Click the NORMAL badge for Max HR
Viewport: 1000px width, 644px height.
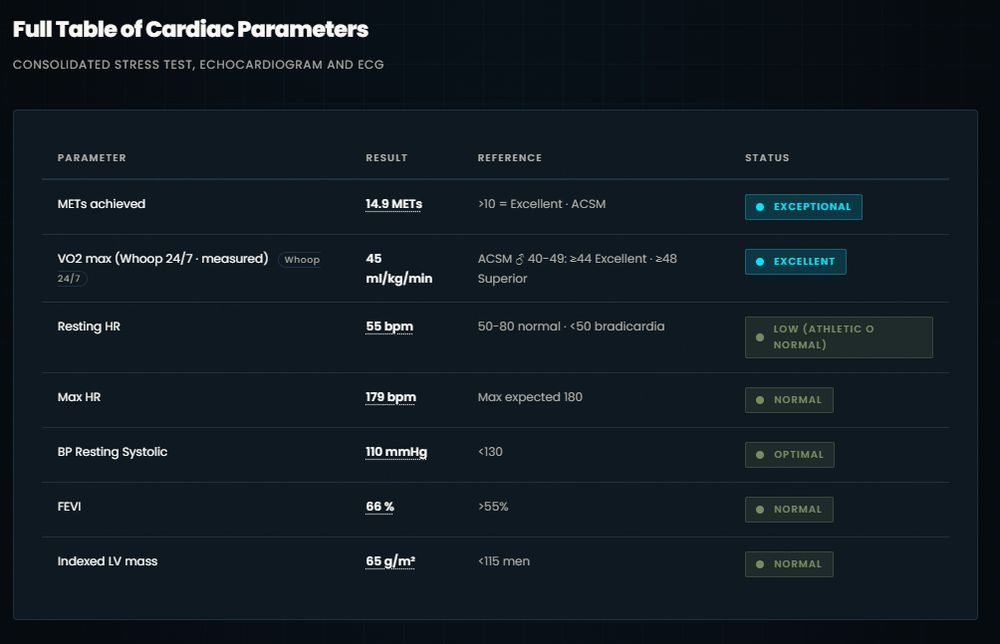pyautogui.click(x=789, y=400)
